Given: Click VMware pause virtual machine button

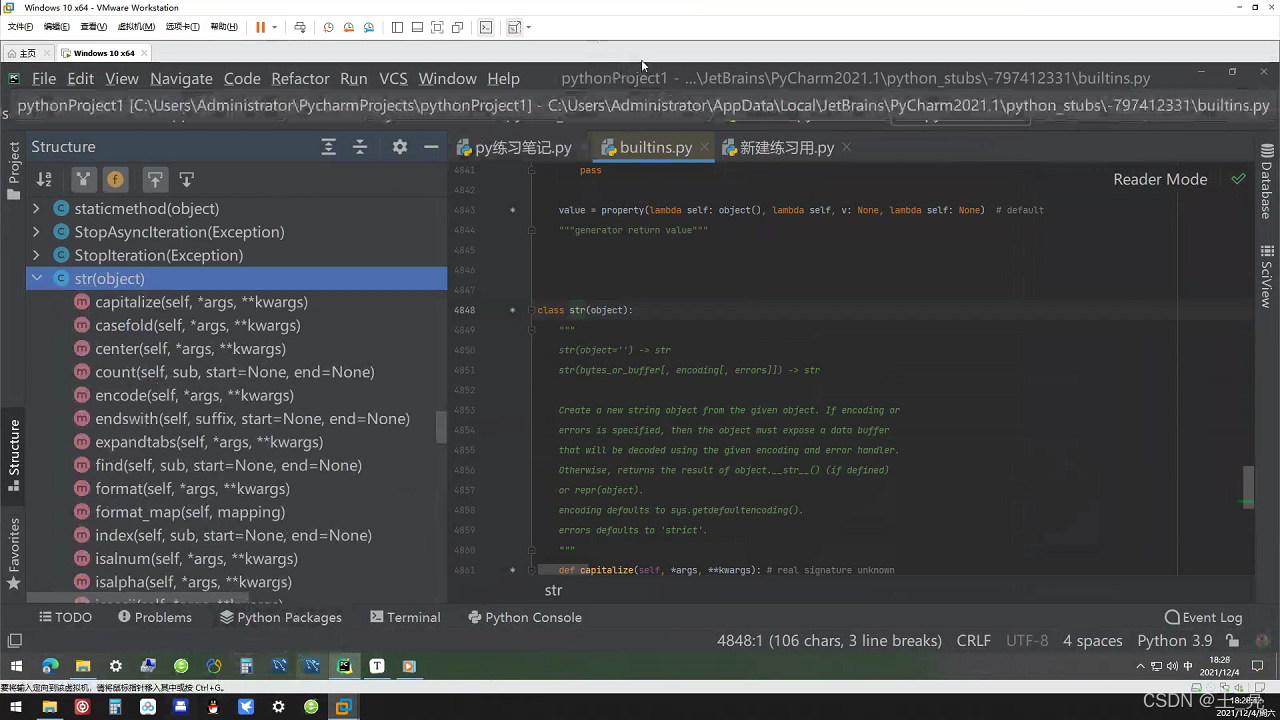Looking at the screenshot, I should point(261,27).
